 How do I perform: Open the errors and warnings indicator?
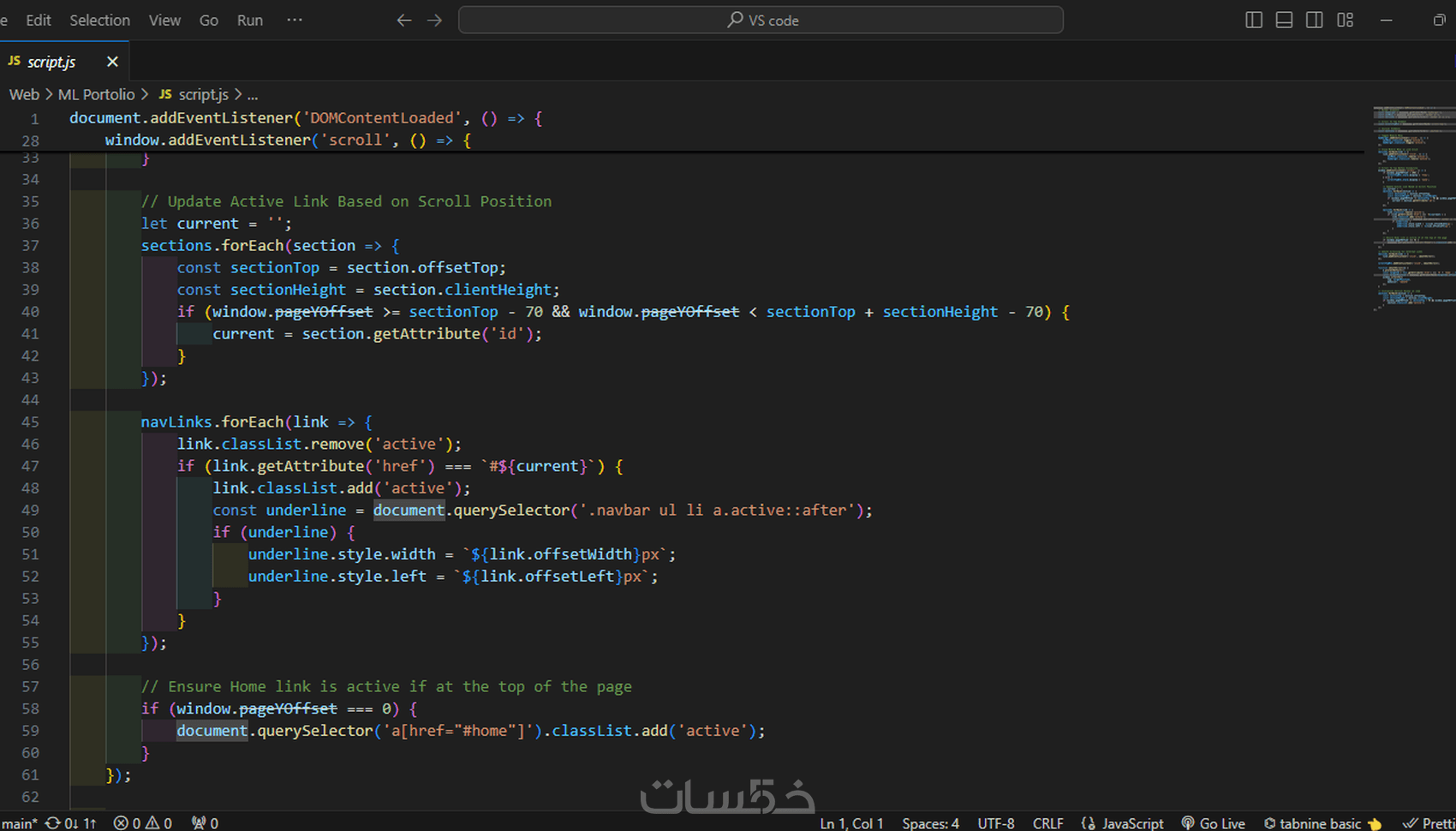pyautogui.click(x=143, y=822)
